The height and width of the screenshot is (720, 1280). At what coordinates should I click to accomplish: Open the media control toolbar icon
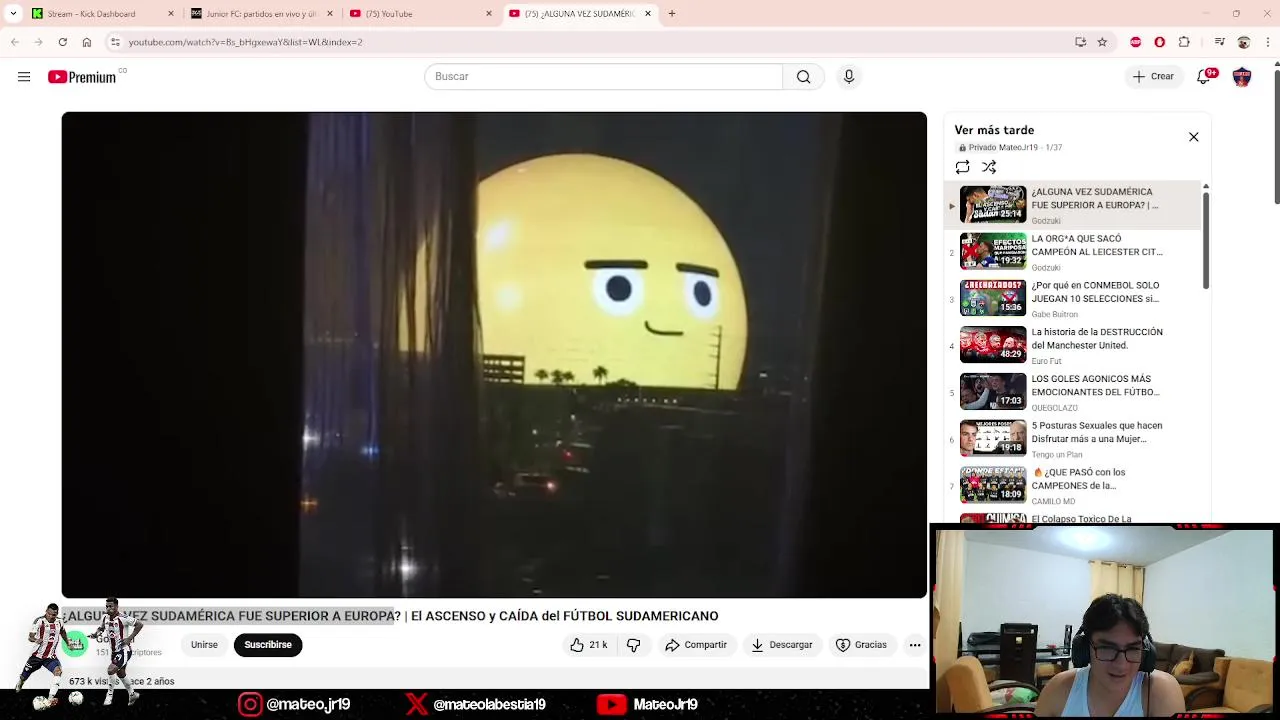[x=1219, y=42]
